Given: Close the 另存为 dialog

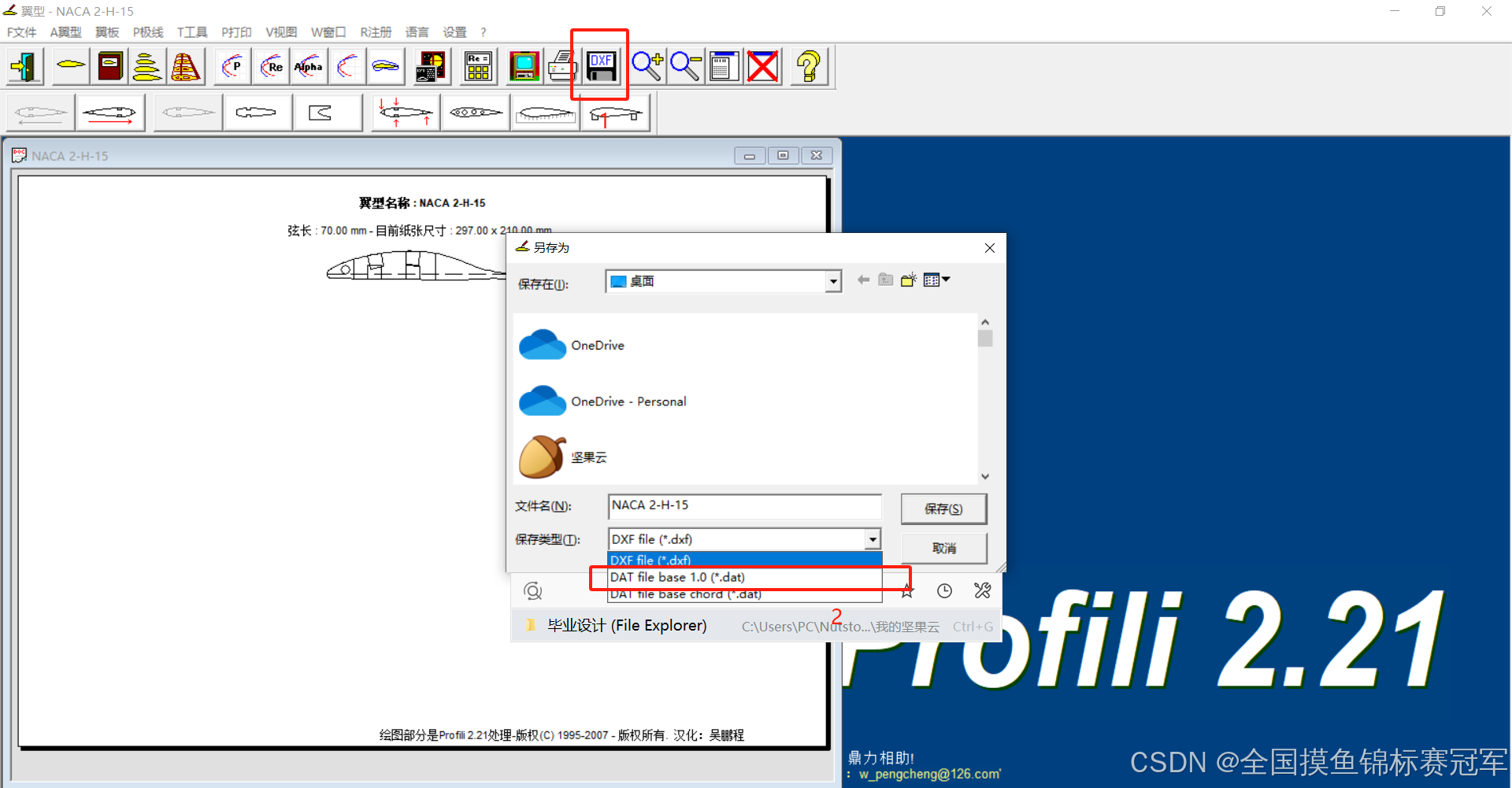Looking at the screenshot, I should (x=990, y=248).
